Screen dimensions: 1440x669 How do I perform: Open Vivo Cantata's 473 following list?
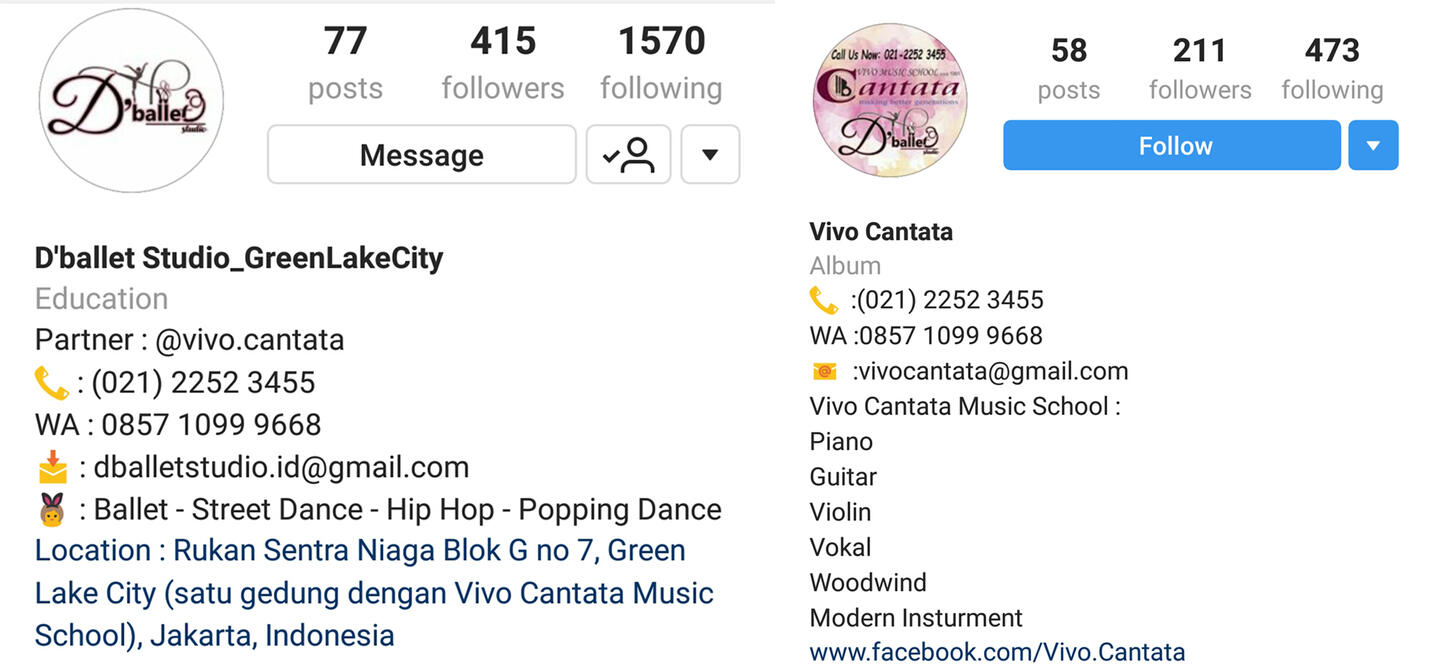tap(1332, 69)
